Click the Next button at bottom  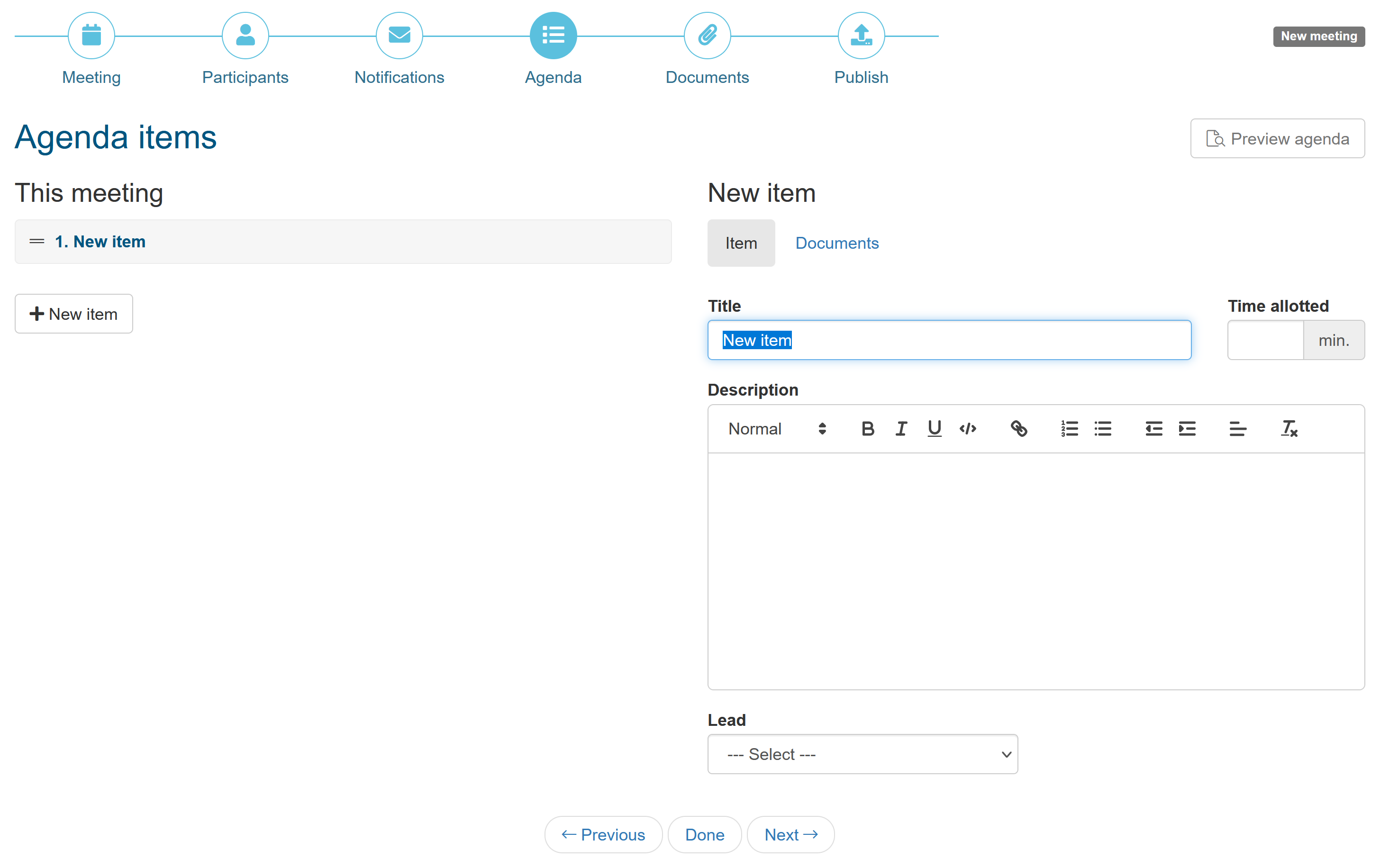coord(790,834)
